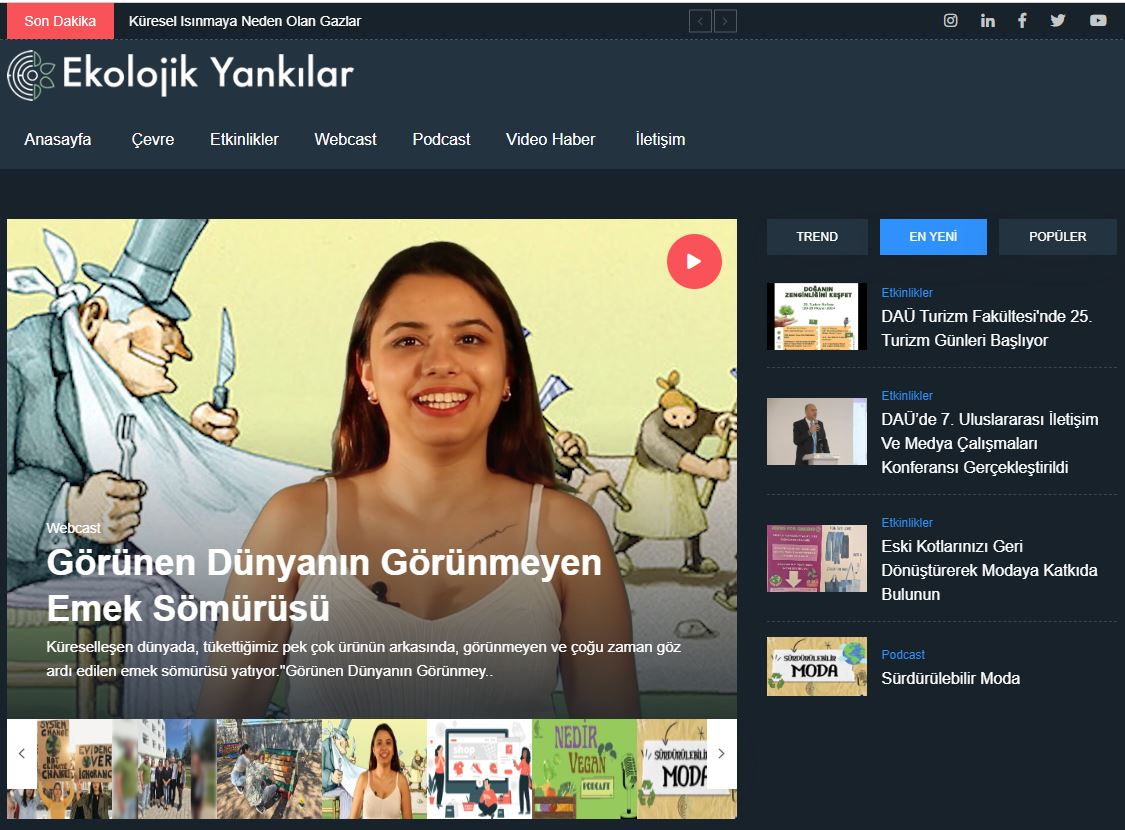
Task: Go to the Video Haber page
Action: coord(550,140)
